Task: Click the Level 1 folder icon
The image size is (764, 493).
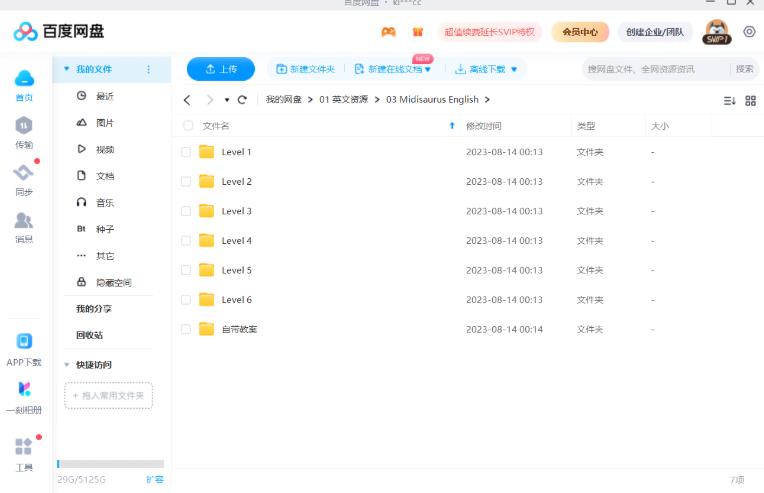Action: 207,152
